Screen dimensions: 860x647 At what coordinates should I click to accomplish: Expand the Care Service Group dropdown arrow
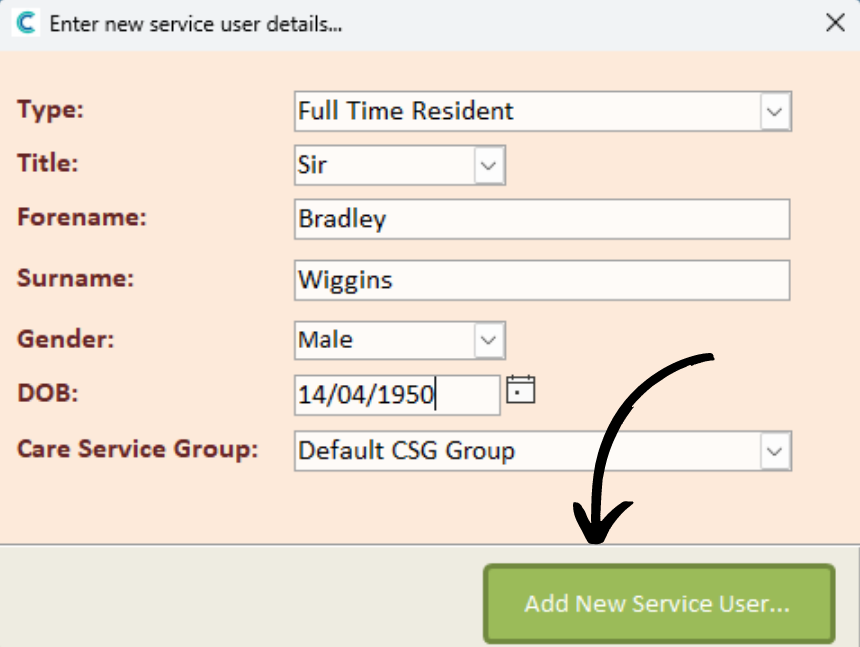(x=774, y=451)
